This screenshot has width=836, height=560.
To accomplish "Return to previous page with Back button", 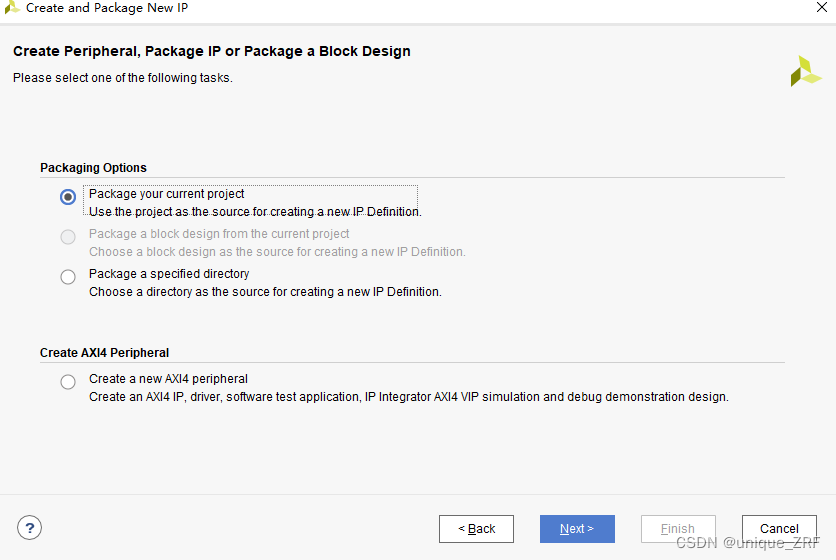I will (476, 529).
